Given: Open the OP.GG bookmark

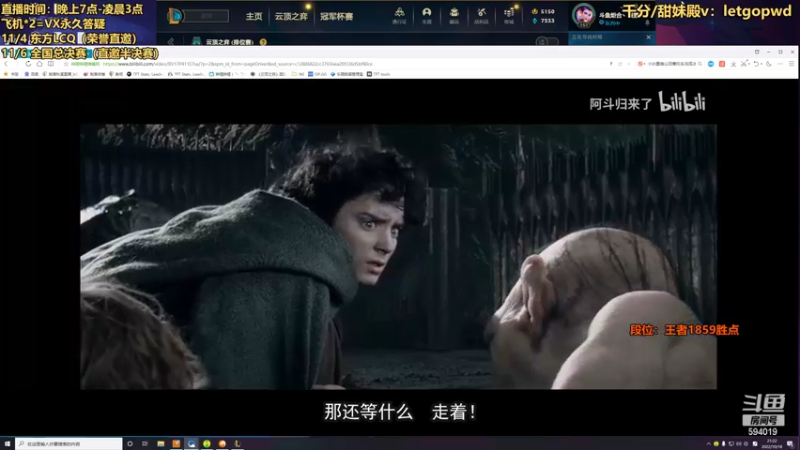Looking at the screenshot, I should (x=317, y=74).
